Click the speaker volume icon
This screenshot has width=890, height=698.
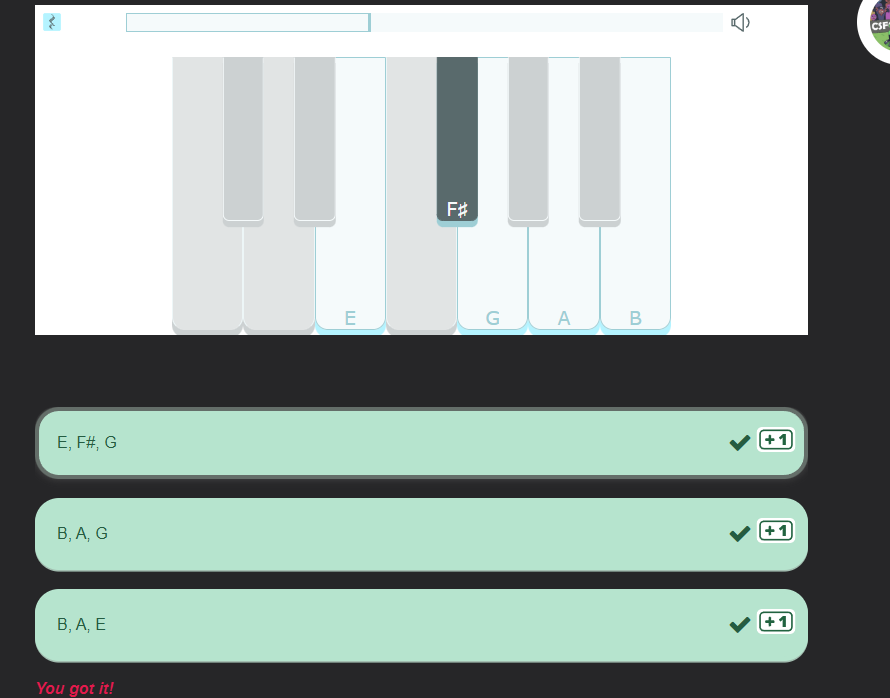[740, 23]
